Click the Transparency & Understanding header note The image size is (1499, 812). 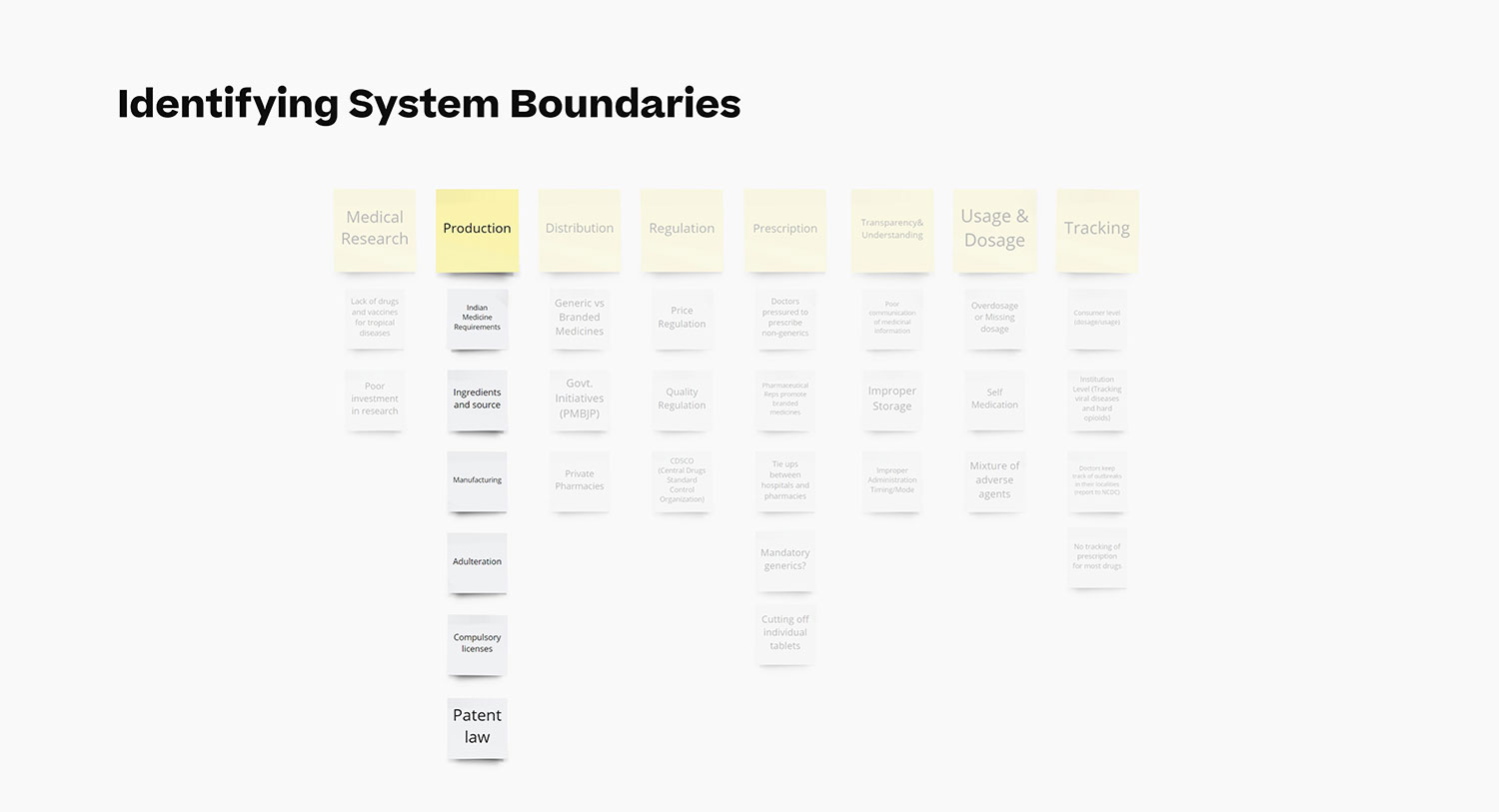(x=891, y=229)
